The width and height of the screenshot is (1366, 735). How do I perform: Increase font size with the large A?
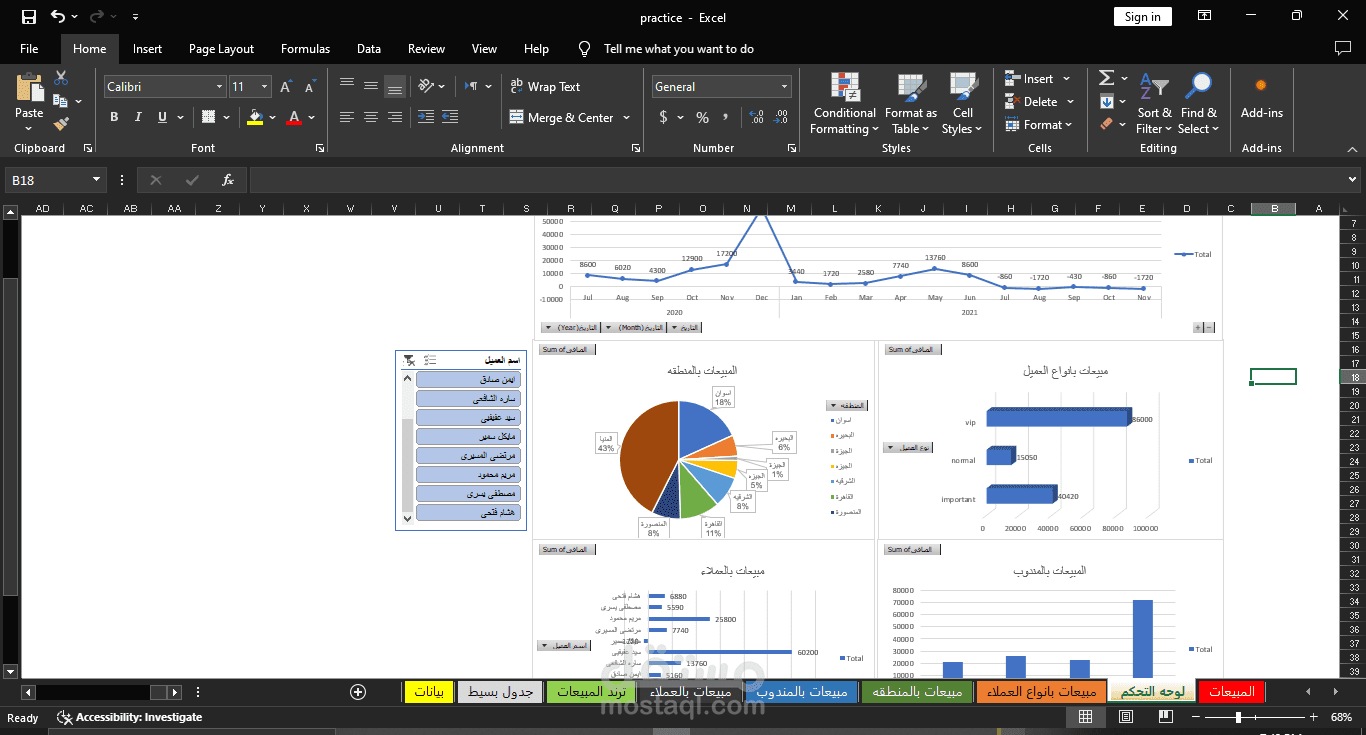pyautogui.click(x=288, y=87)
